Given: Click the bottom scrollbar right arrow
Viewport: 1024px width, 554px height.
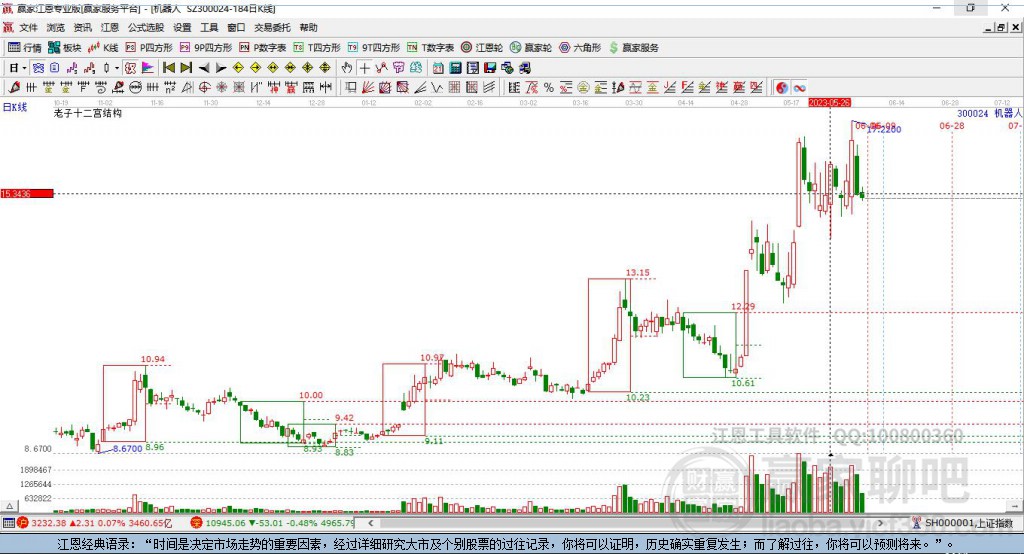Looking at the screenshot, I should (880, 523).
